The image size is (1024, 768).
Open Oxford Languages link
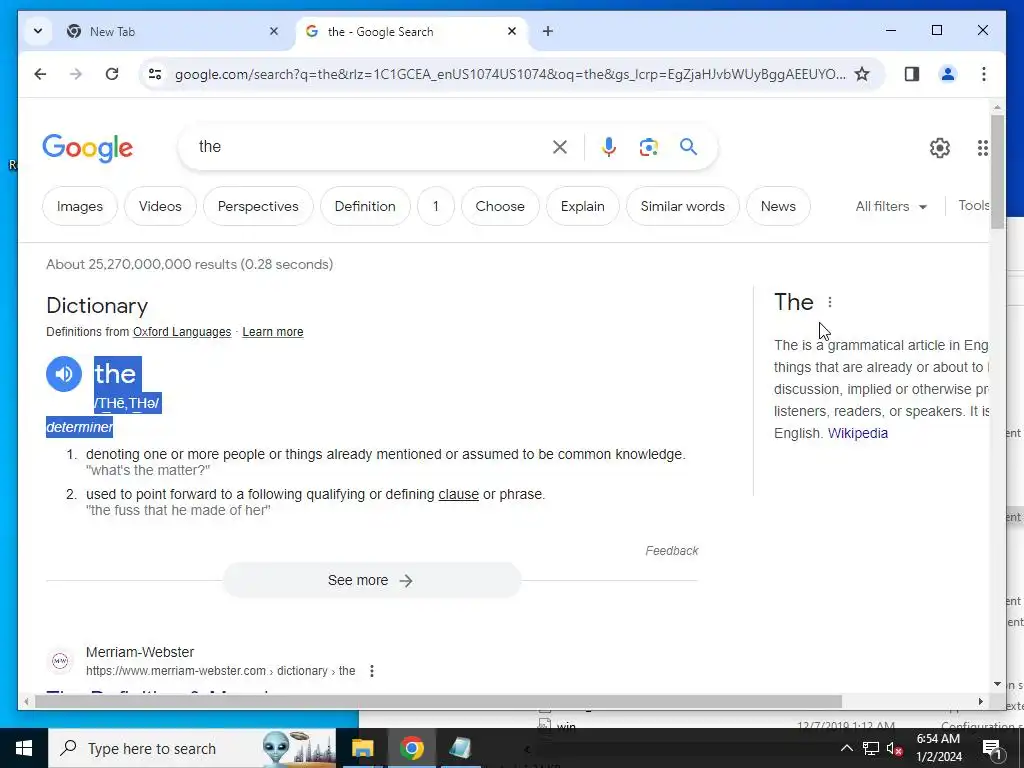coord(182,332)
